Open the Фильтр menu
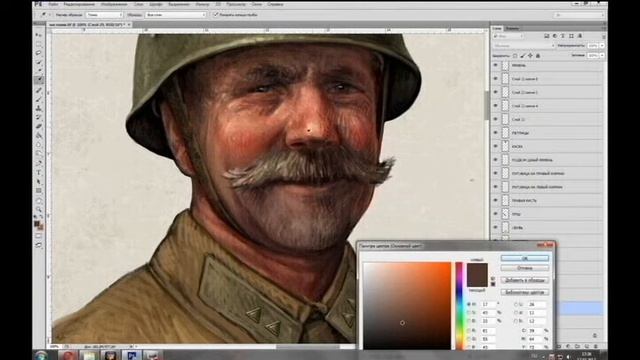Screen dimensions: 640x360 202,4
